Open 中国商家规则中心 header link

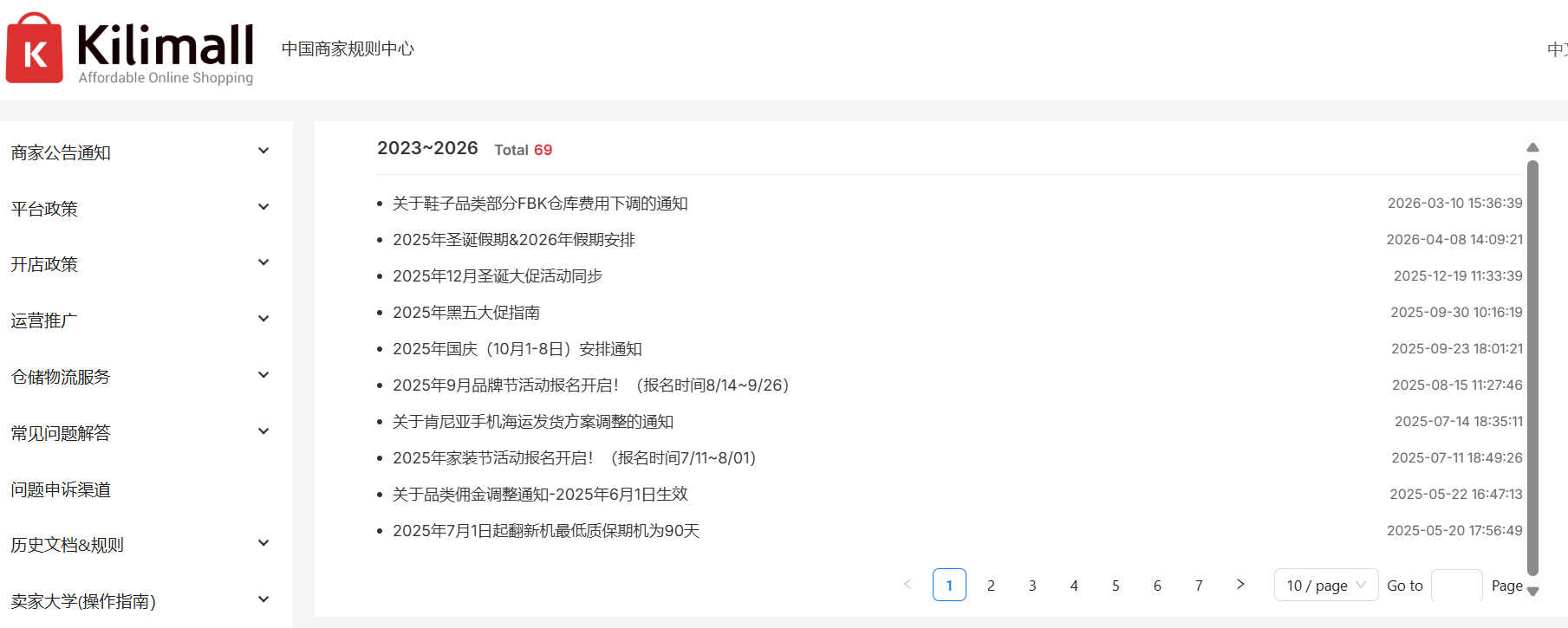coord(348,49)
